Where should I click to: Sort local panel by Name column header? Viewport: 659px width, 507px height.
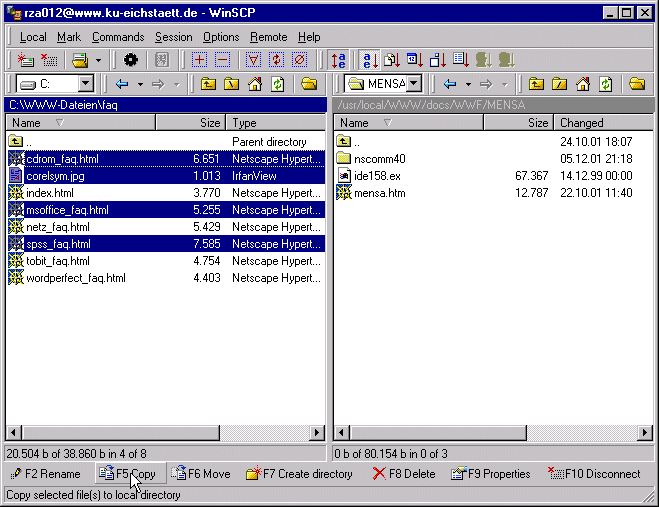(81, 123)
